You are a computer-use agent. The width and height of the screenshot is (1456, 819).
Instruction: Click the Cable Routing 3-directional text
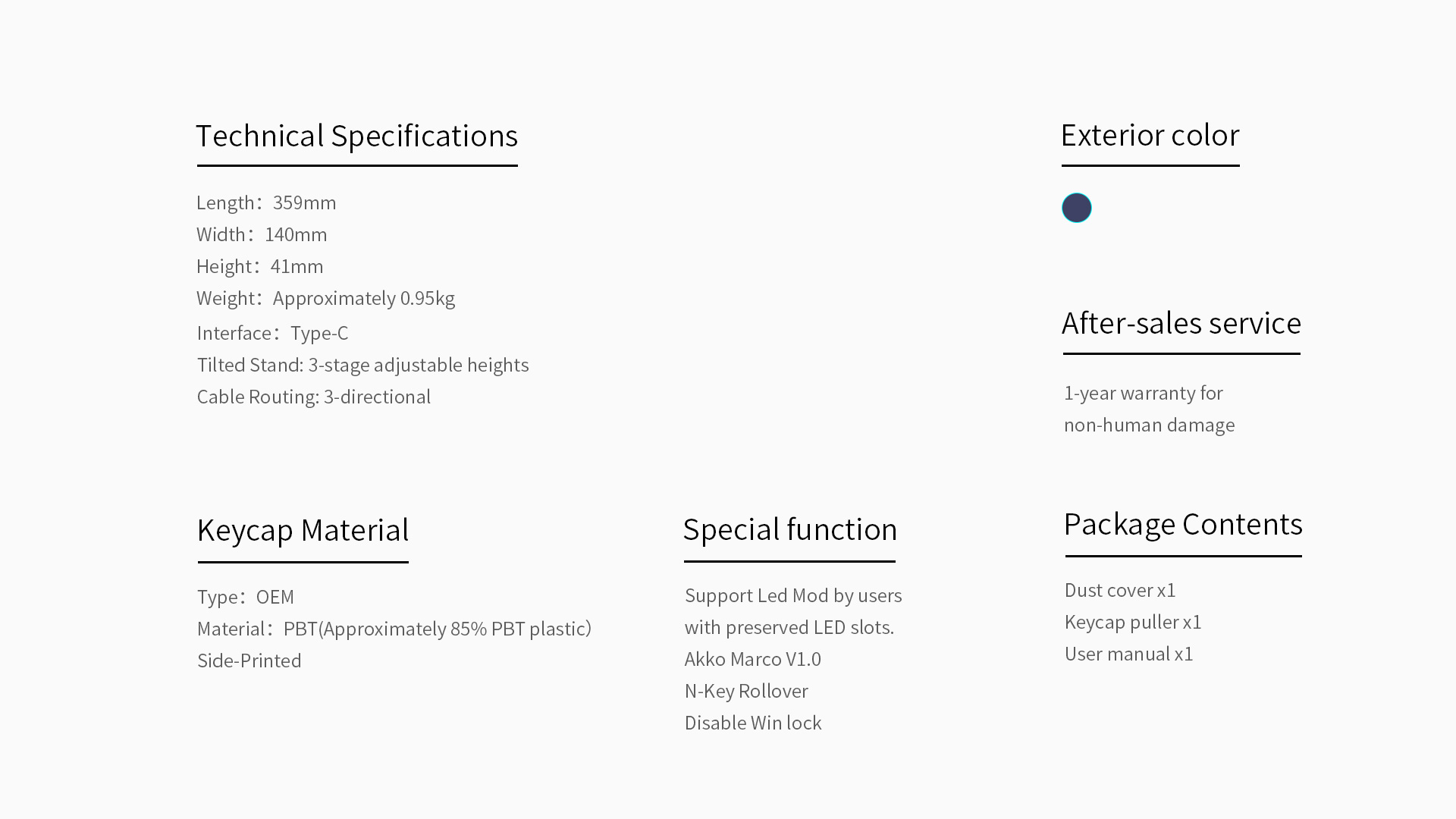point(313,397)
